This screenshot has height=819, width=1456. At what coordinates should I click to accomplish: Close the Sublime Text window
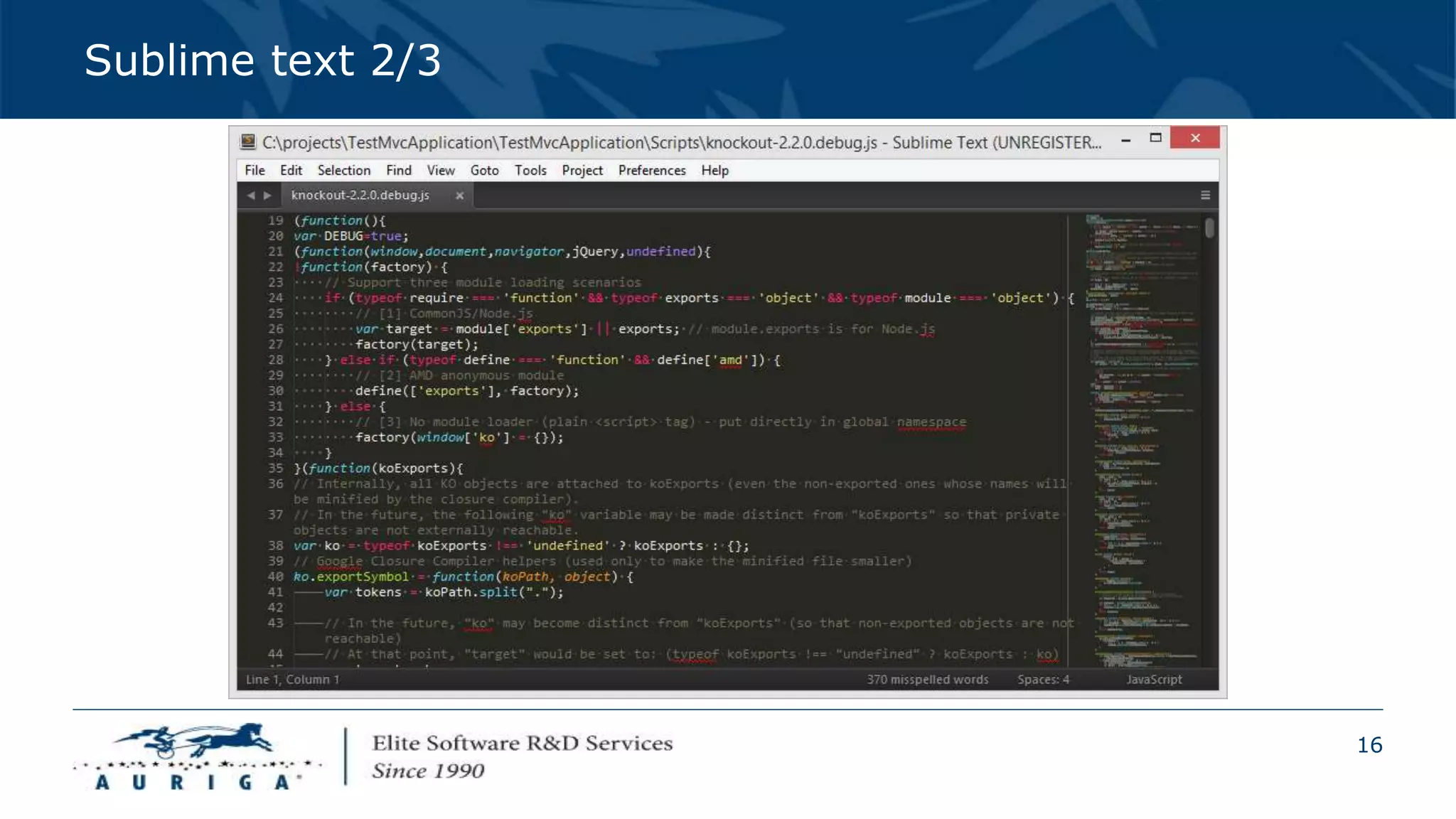[1195, 138]
